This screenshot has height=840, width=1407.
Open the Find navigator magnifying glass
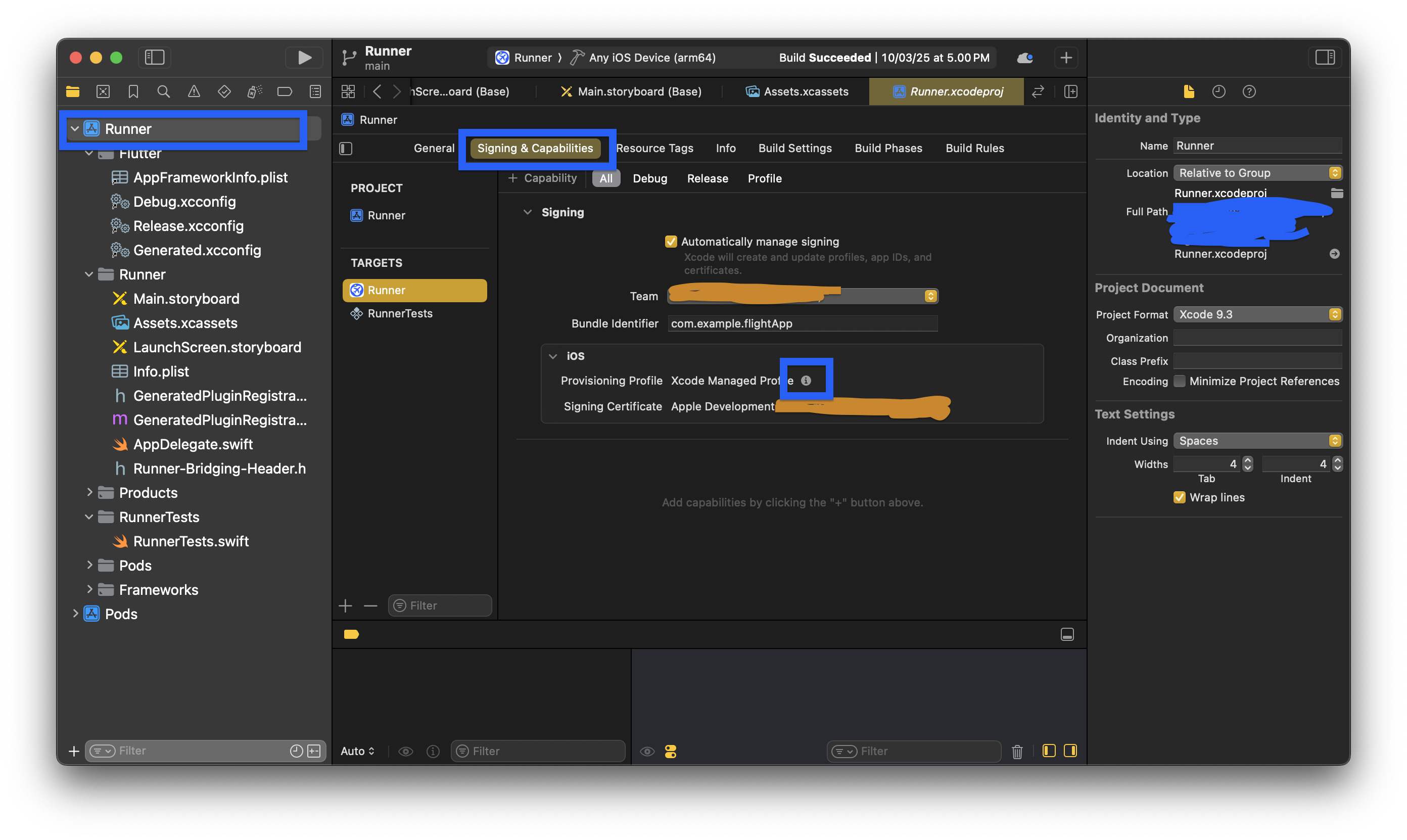164,91
